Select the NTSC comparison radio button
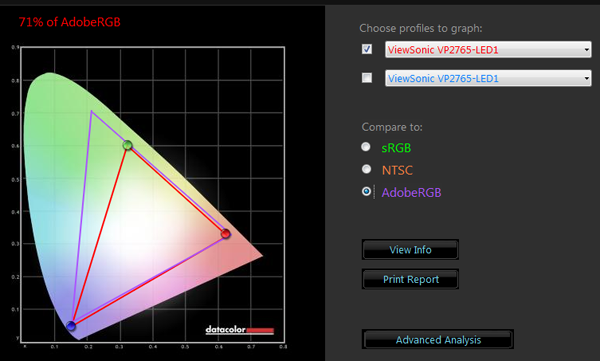Viewport: 600px width, 361px height. coord(366,169)
